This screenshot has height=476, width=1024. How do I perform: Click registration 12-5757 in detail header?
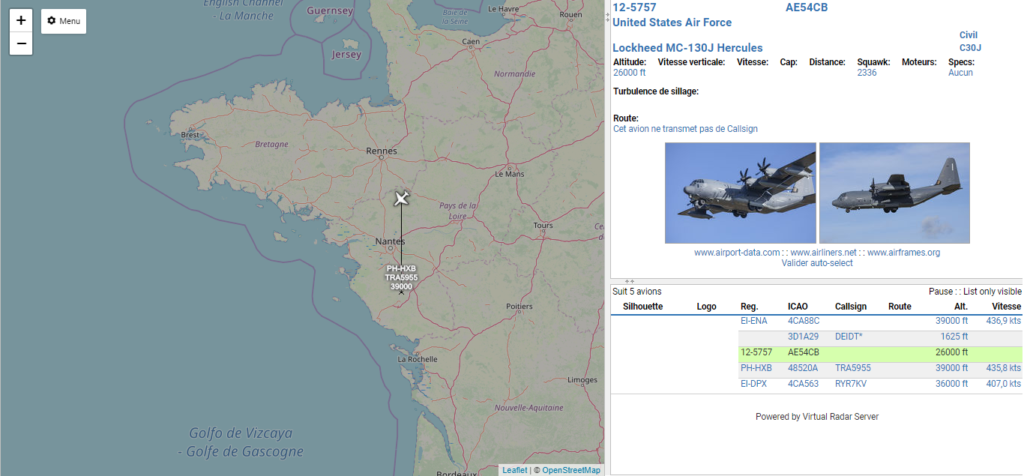click(x=634, y=8)
